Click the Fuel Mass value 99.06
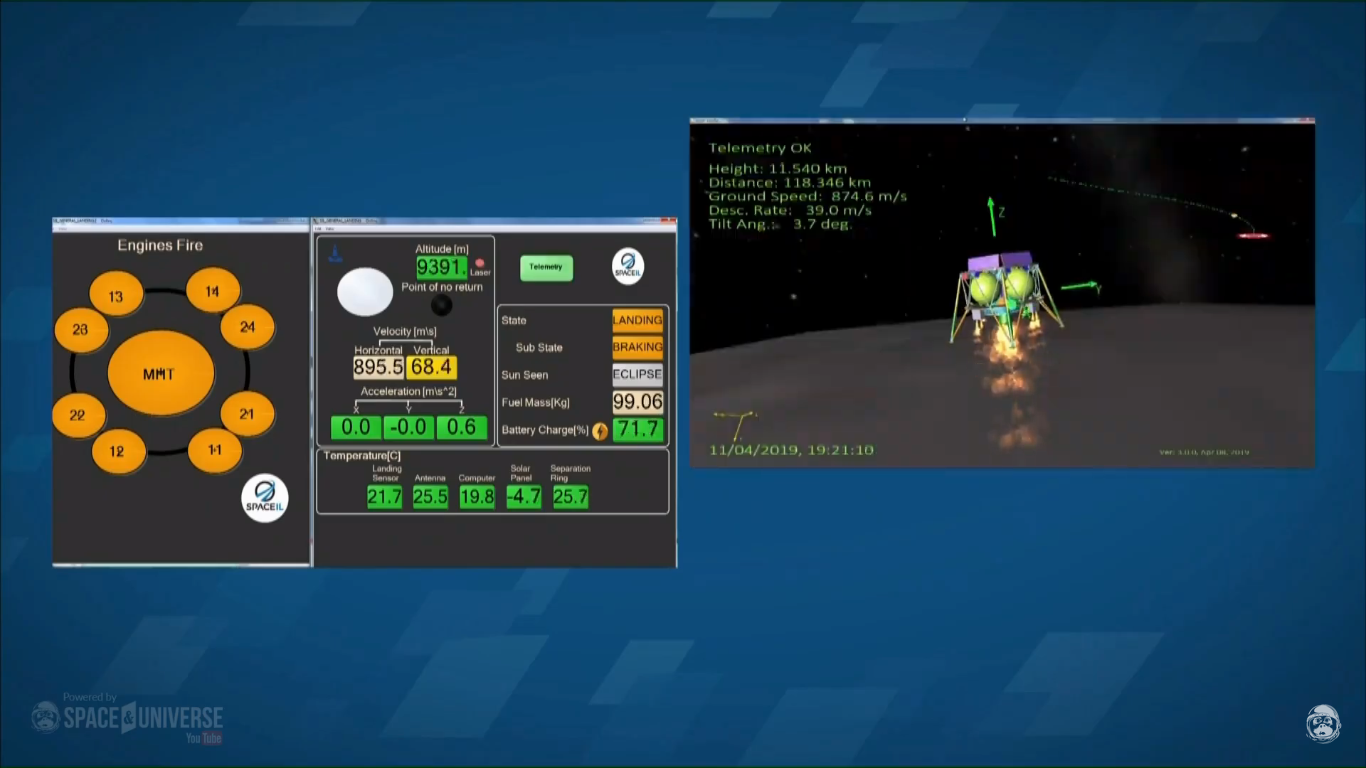The height and width of the screenshot is (768, 1366). (x=638, y=402)
